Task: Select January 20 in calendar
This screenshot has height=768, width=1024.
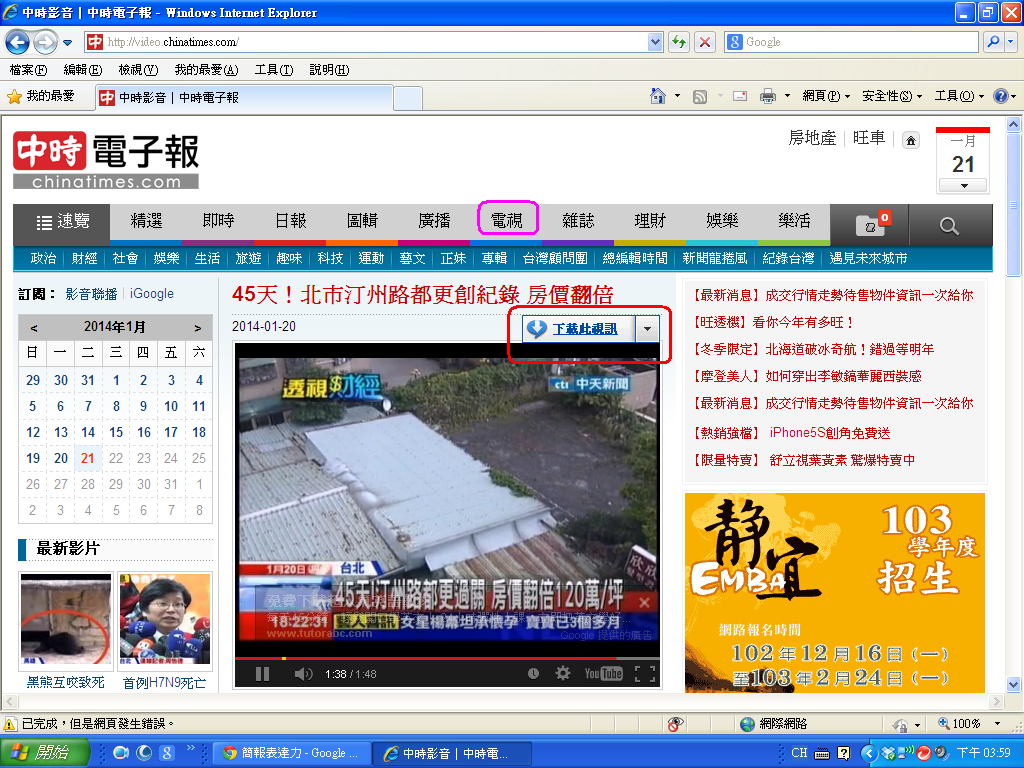Action: click(x=61, y=458)
